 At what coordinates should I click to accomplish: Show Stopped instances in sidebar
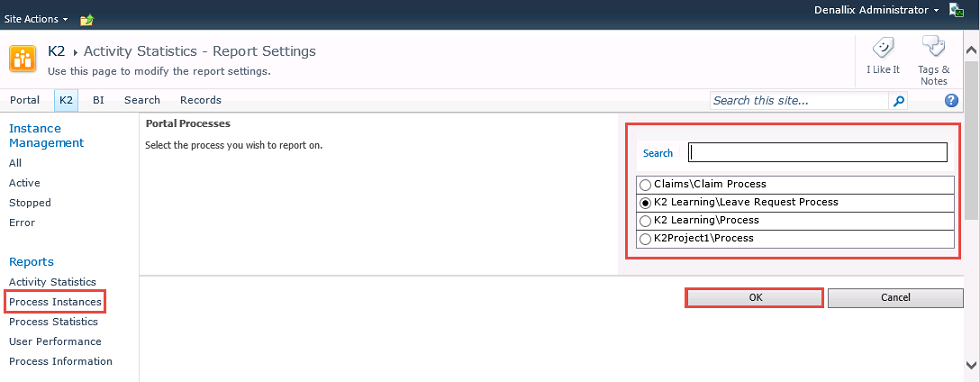coord(30,203)
